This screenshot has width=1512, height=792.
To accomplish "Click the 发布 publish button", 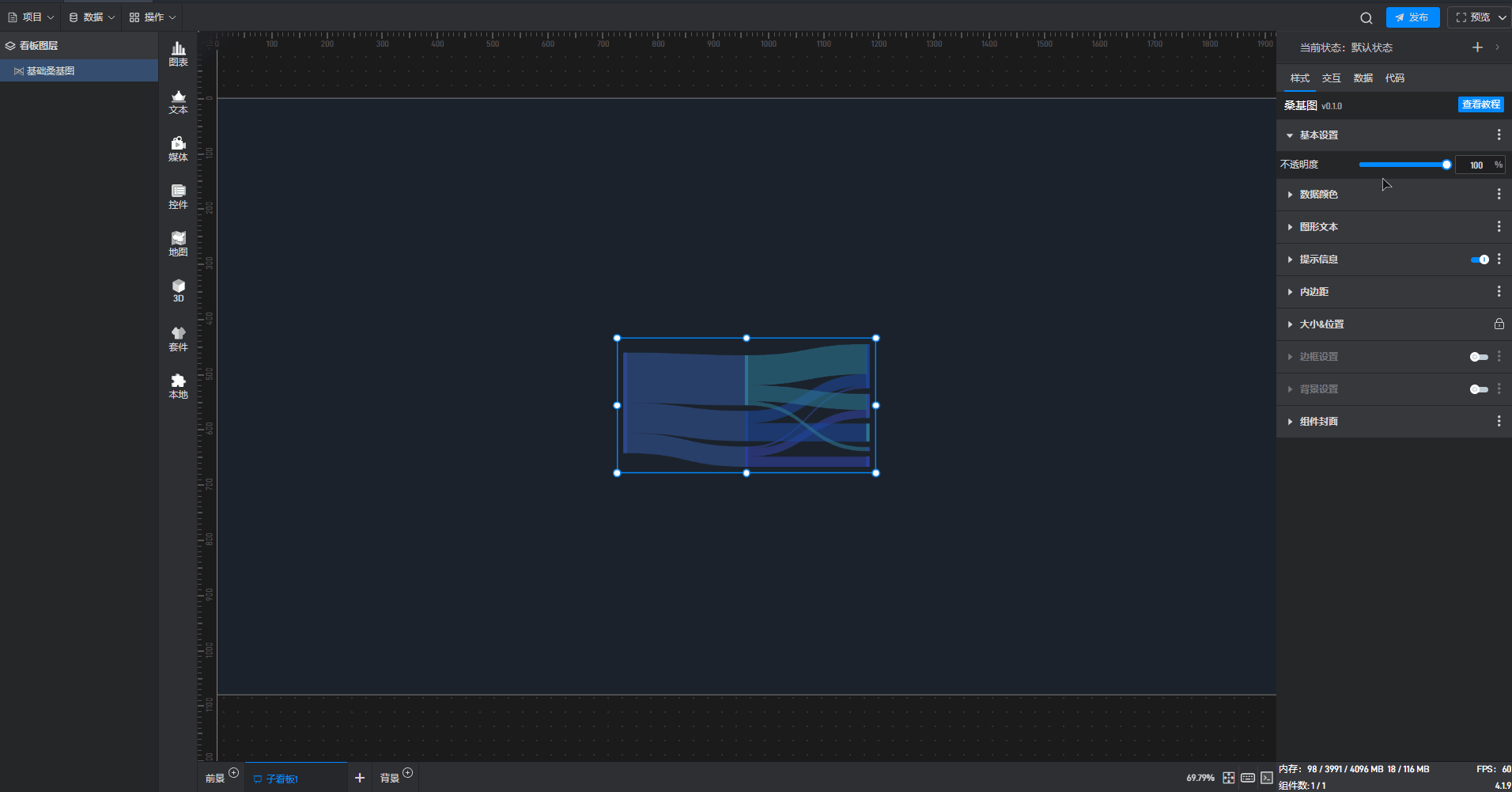I will (1412, 17).
